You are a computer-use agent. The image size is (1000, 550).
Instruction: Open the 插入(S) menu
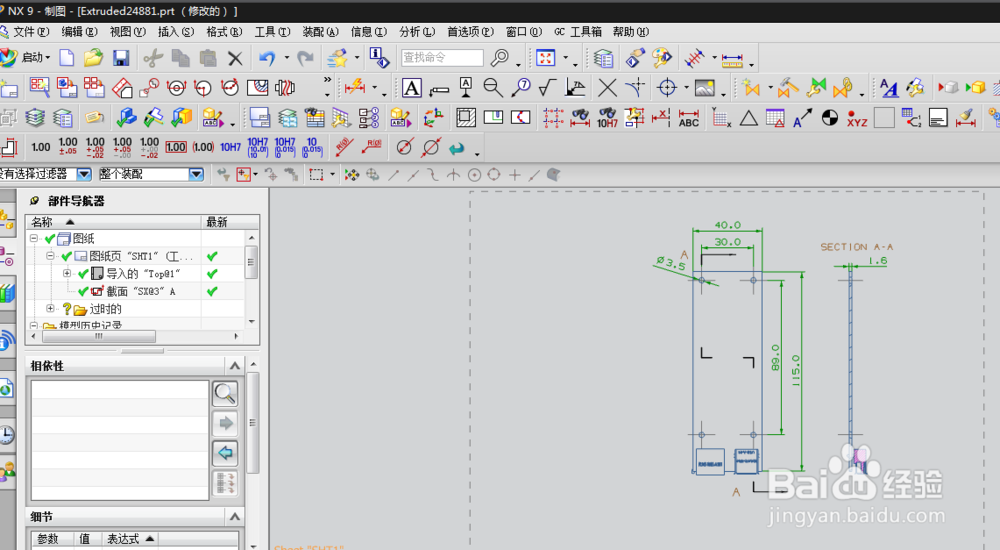175,32
